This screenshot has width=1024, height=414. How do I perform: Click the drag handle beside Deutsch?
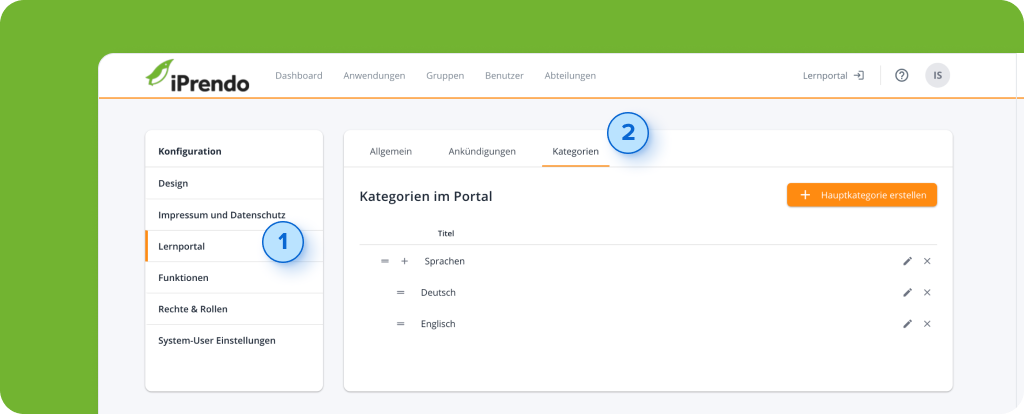[x=400, y=293]
